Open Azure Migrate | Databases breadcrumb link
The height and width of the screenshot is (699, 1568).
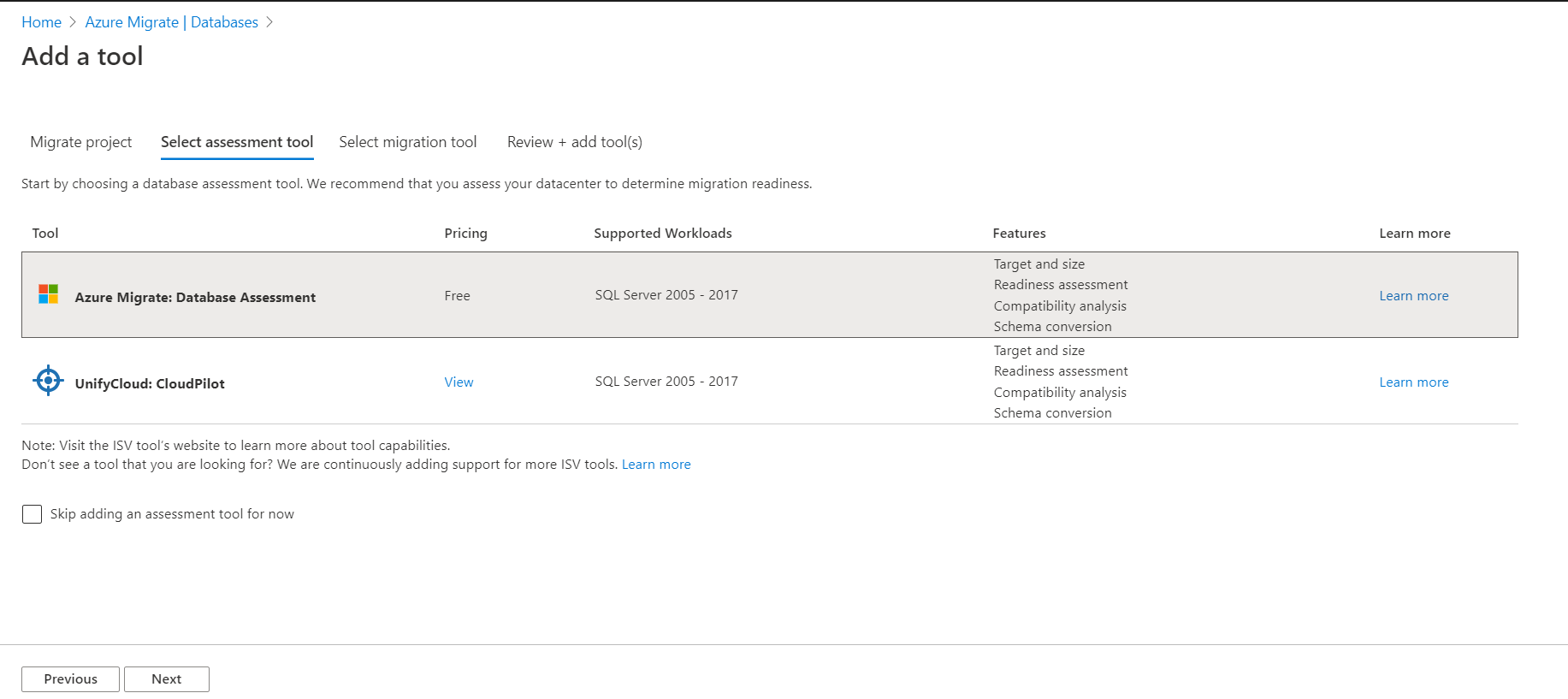(171, 22)
